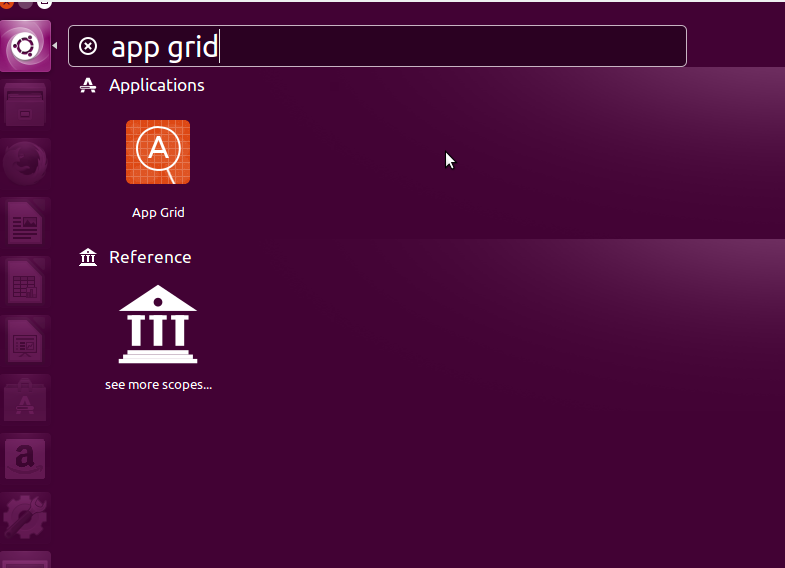
Task: Open LibreOffice Writer from the launcher
Action: (x=25, y=223)
